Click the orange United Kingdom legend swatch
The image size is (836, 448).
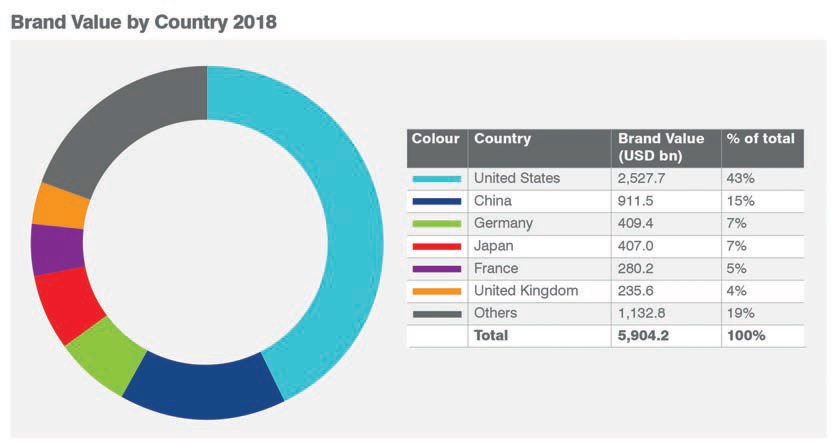[x=437, y=291]
